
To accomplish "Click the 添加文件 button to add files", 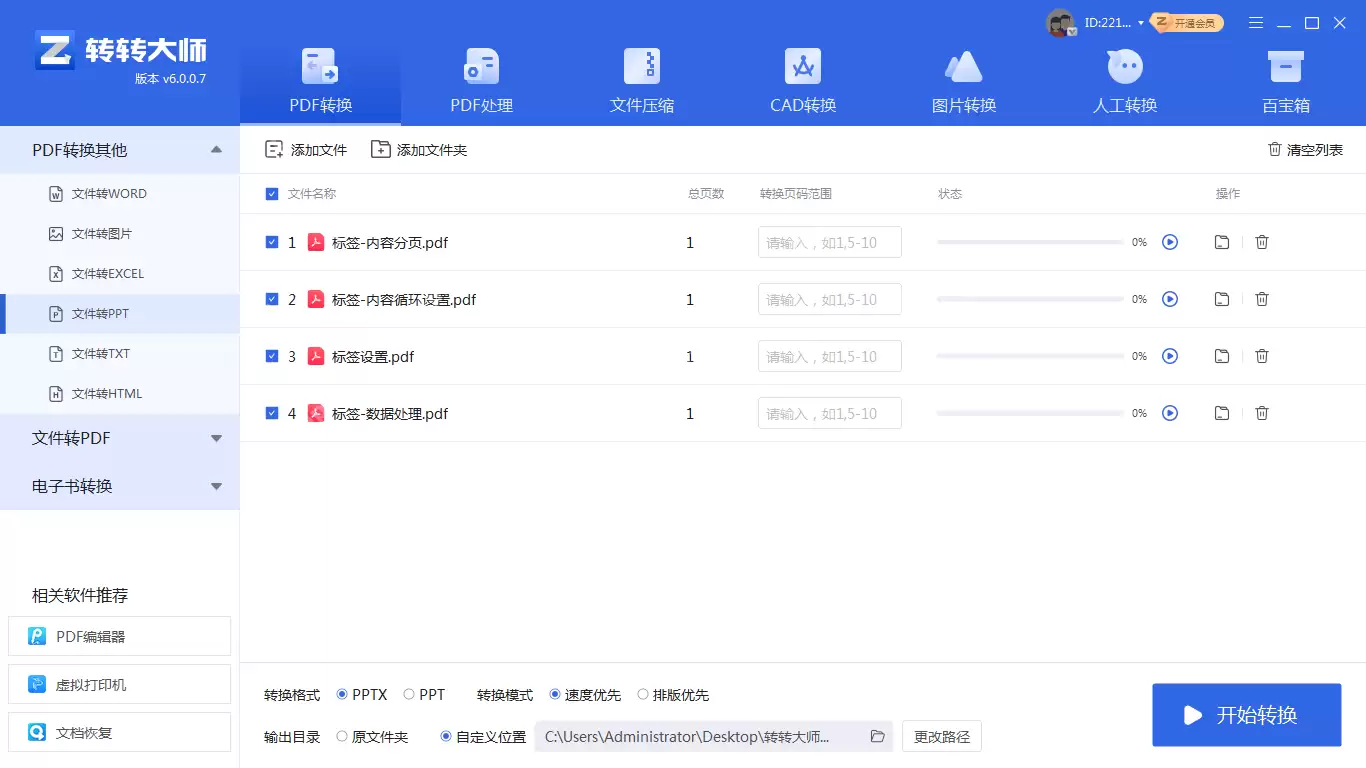I will click(x=305, y=148).
